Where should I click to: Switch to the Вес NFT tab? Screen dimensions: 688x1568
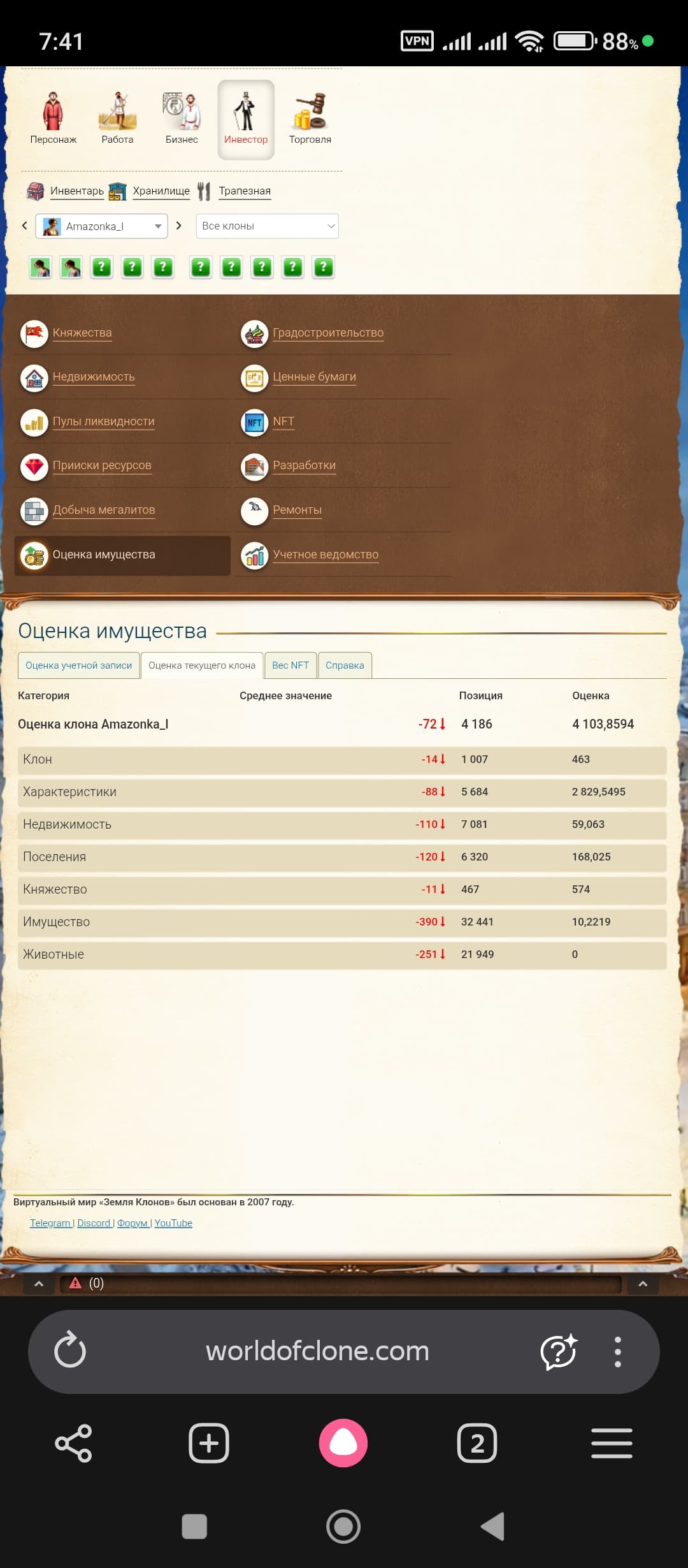(x=290, y=665)
